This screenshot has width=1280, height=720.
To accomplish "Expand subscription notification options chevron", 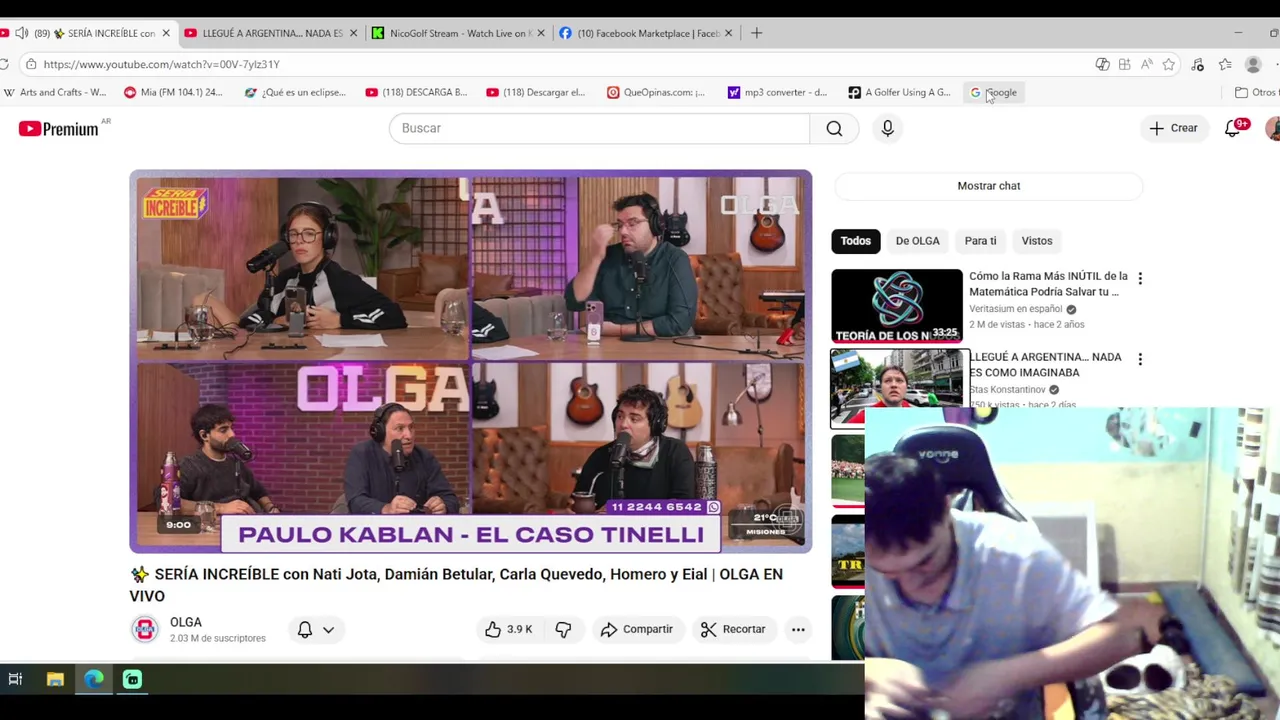I will (x=328, y=629).
